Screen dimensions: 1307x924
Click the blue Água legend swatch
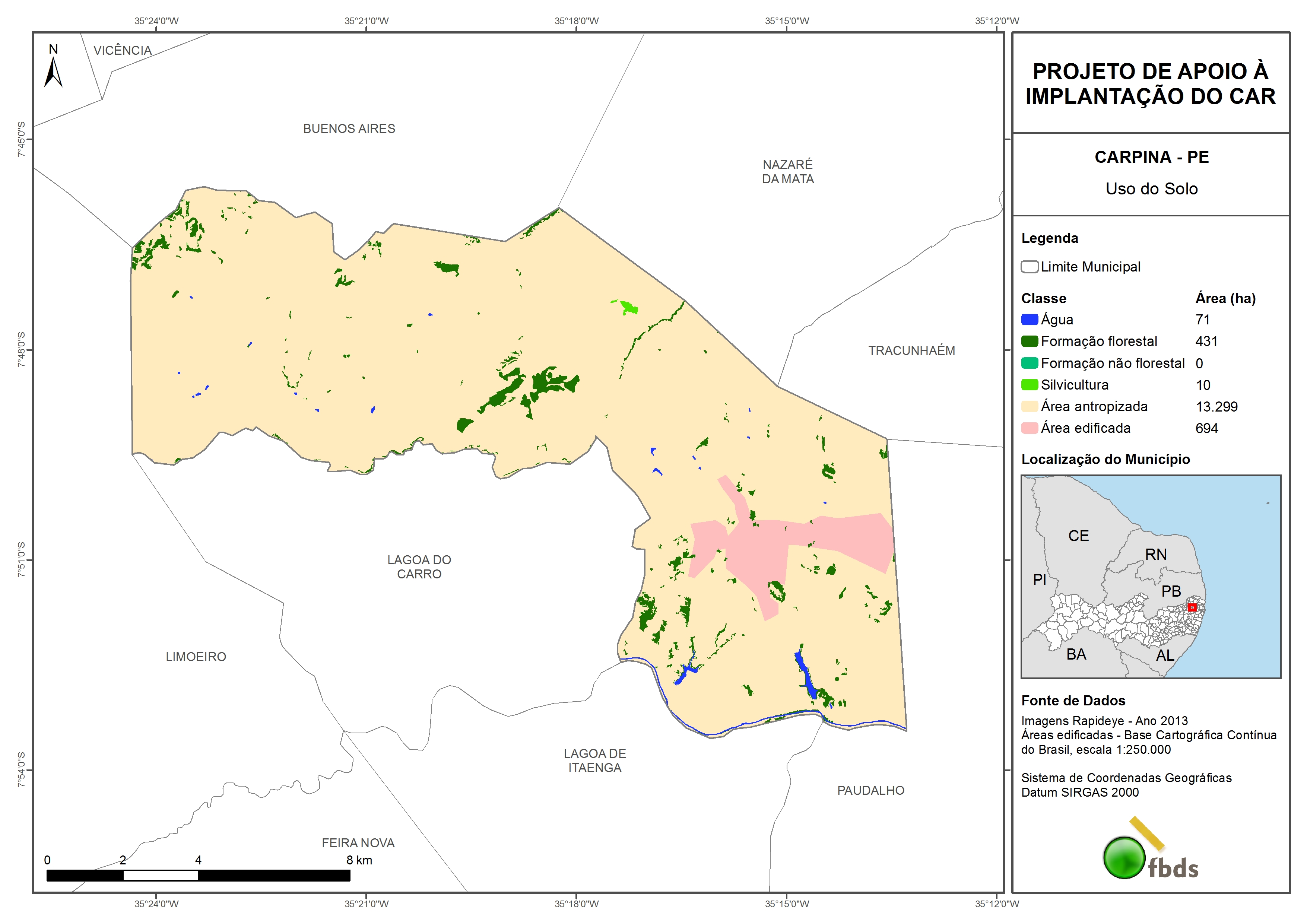(1029, 320)
